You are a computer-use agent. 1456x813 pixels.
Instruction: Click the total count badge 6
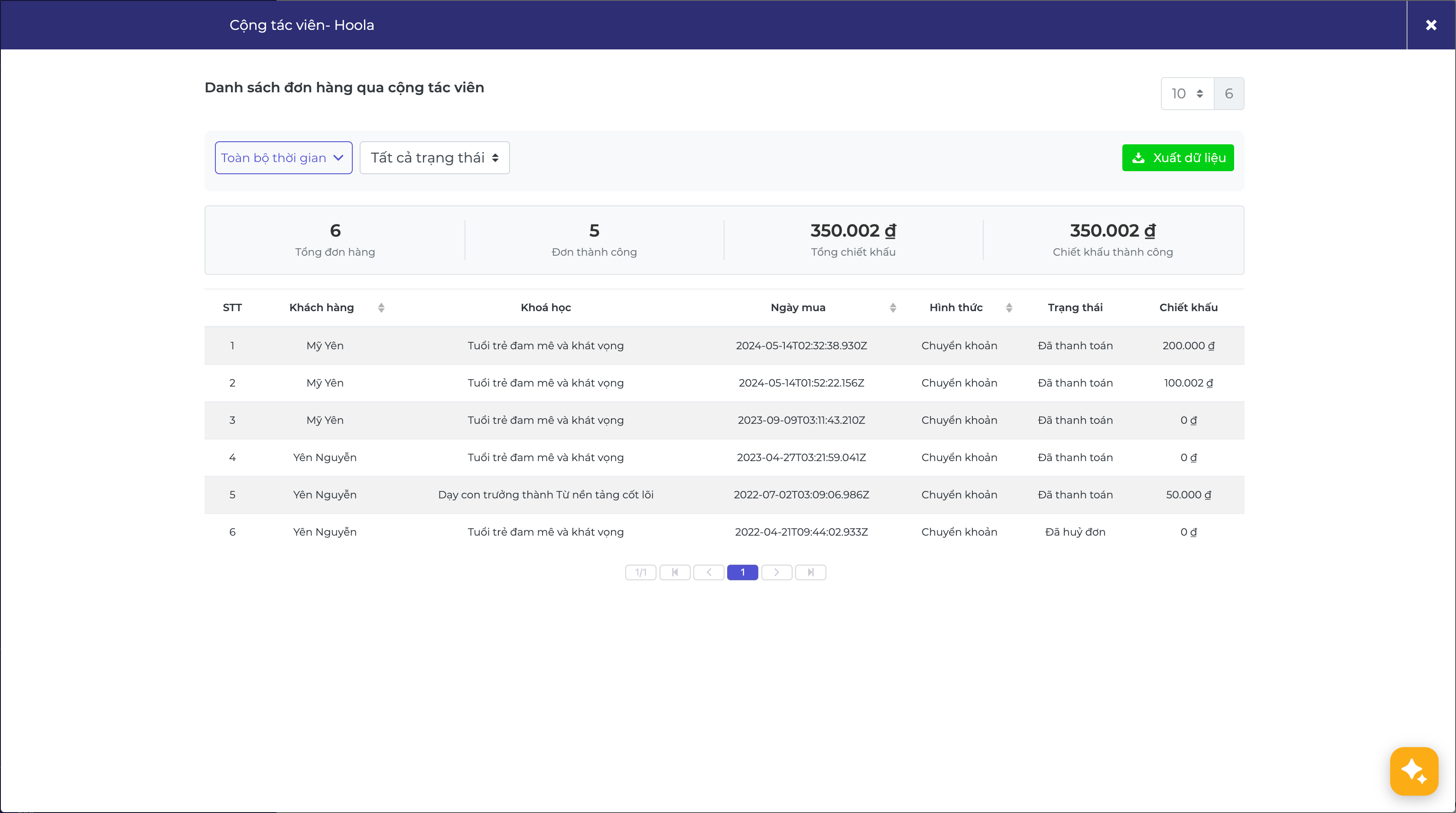[x=1229, y=93]
